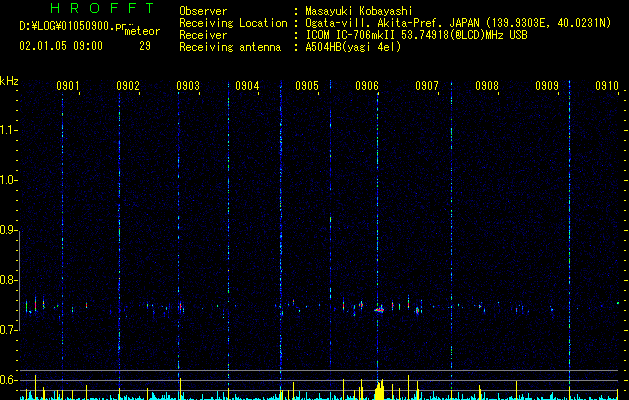Image resolution: width=629 pixels, height=400 pixels.
Task: Click the 0907 time marker
Action: (x=427, y=86)
